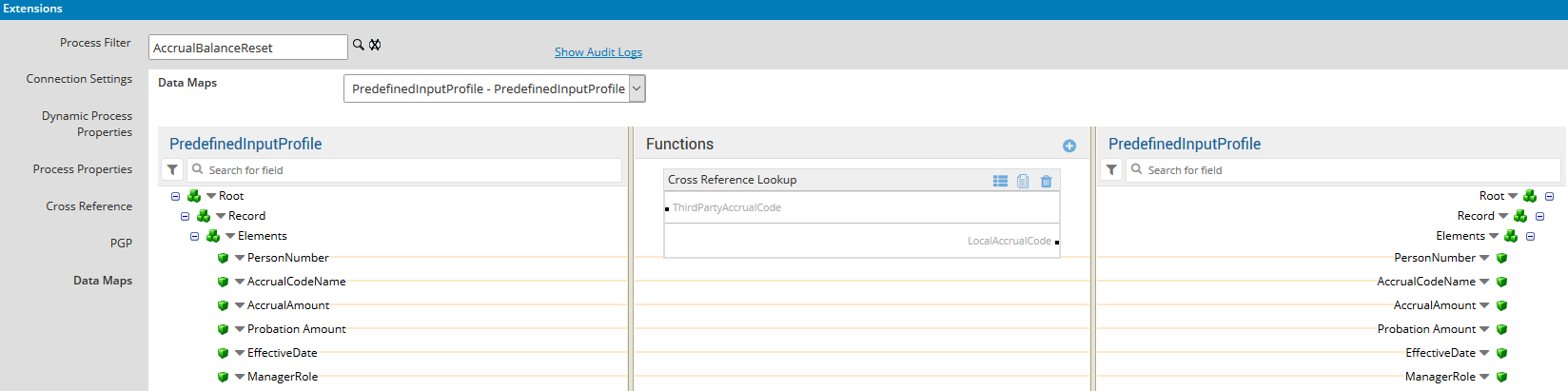Image resolution: width=1568 pixels, height=391 pixels.
Task: Clear the Process Filter using the reset icon
Action: [375, 45]
